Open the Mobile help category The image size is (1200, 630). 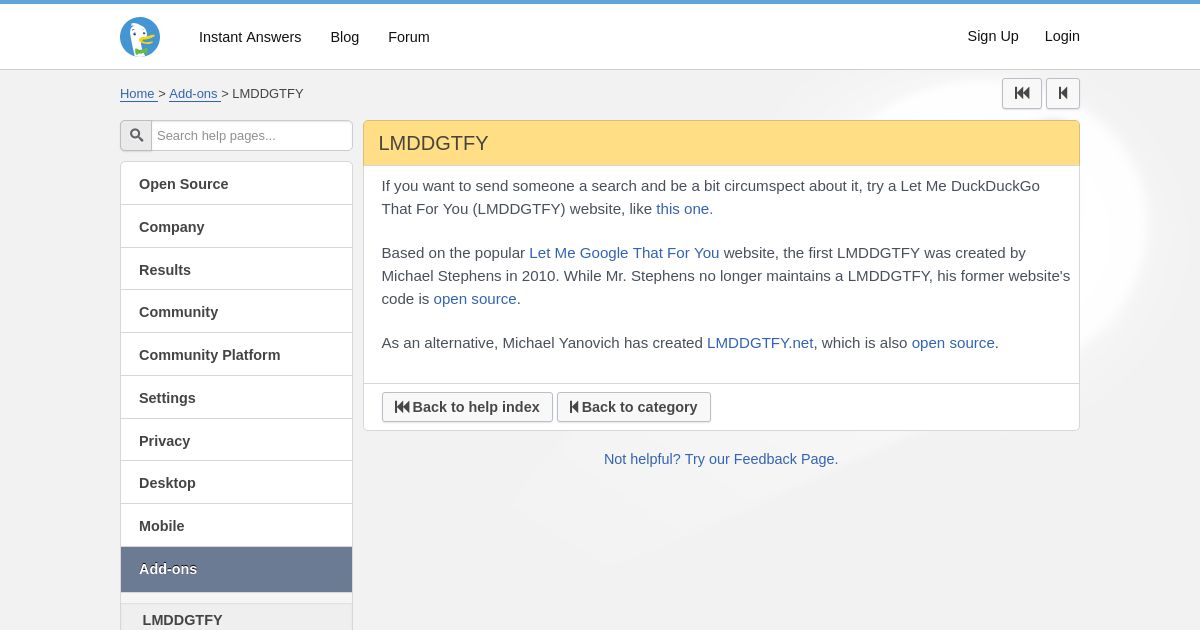[x=236, y=526]
